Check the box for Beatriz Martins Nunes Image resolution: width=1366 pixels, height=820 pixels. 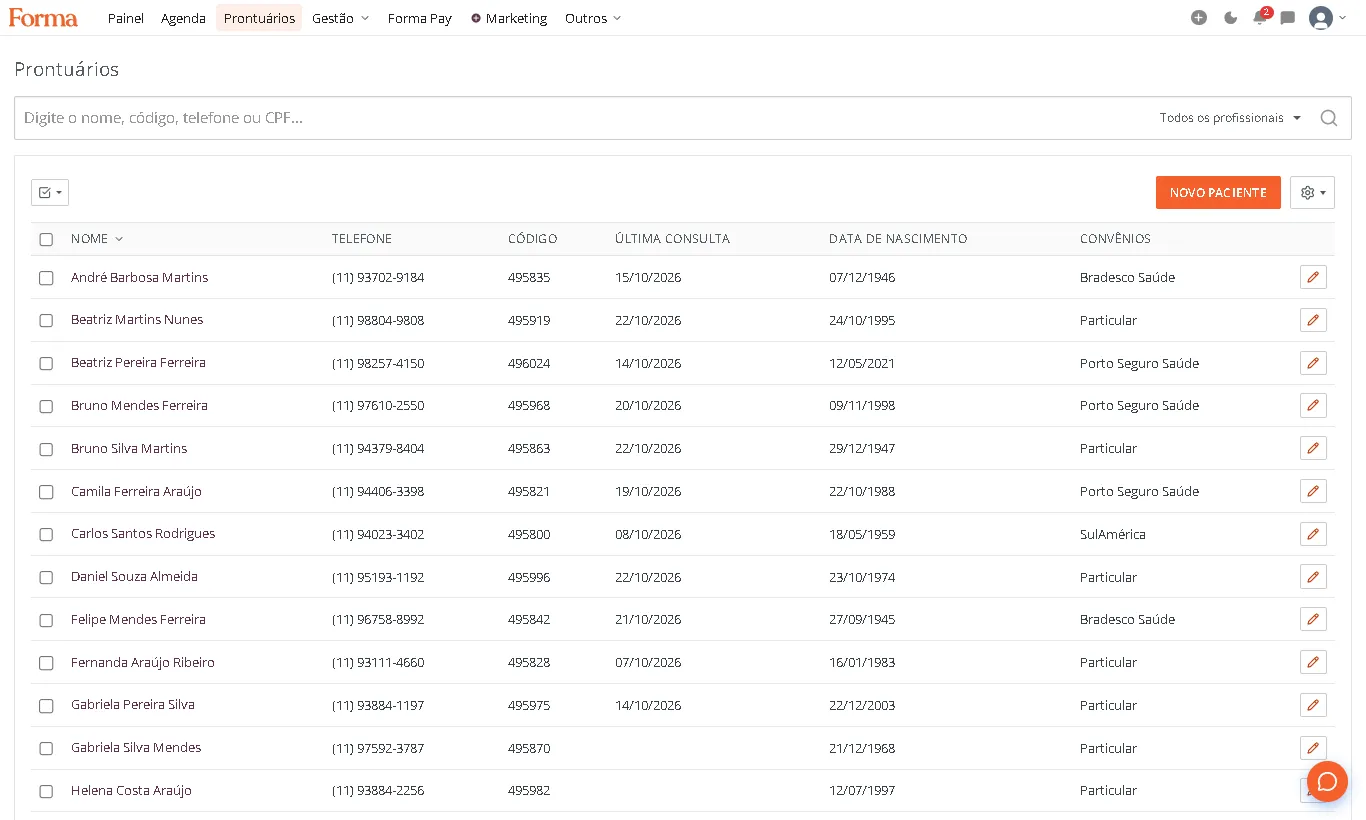(x=46, y=321)
